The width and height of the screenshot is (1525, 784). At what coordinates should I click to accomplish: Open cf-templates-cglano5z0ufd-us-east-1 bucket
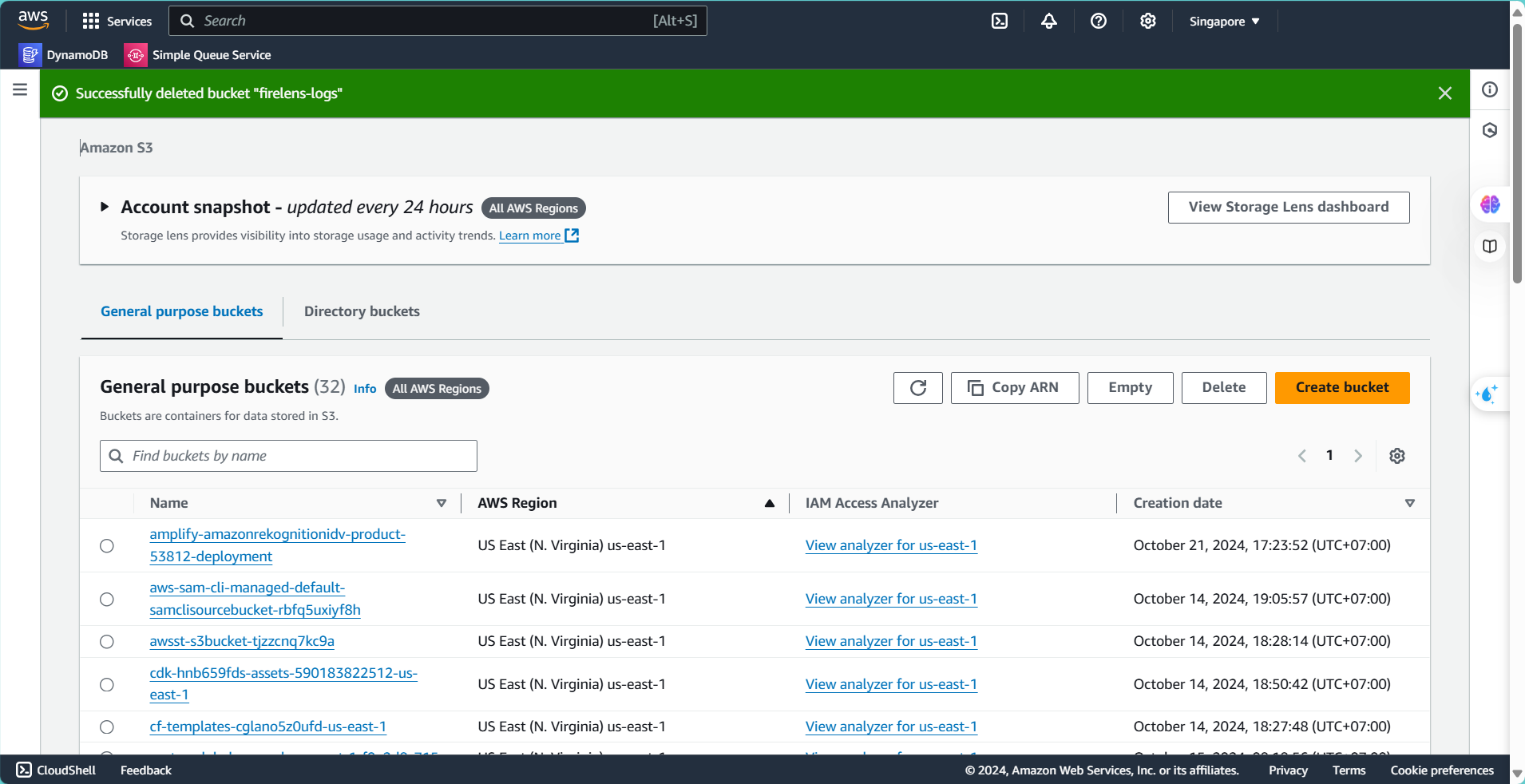(268, 727)
